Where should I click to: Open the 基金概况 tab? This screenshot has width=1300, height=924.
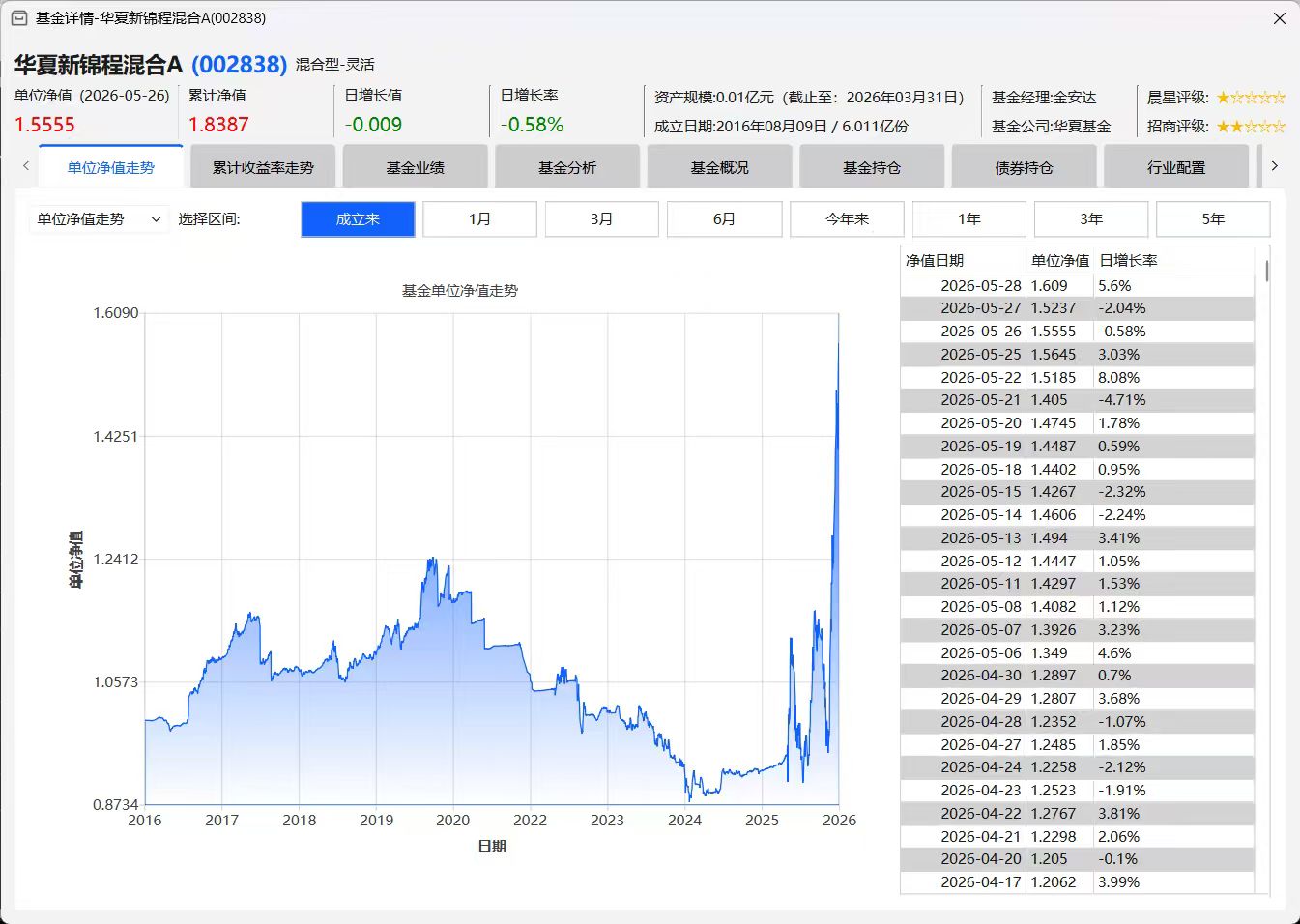(720, 167)
